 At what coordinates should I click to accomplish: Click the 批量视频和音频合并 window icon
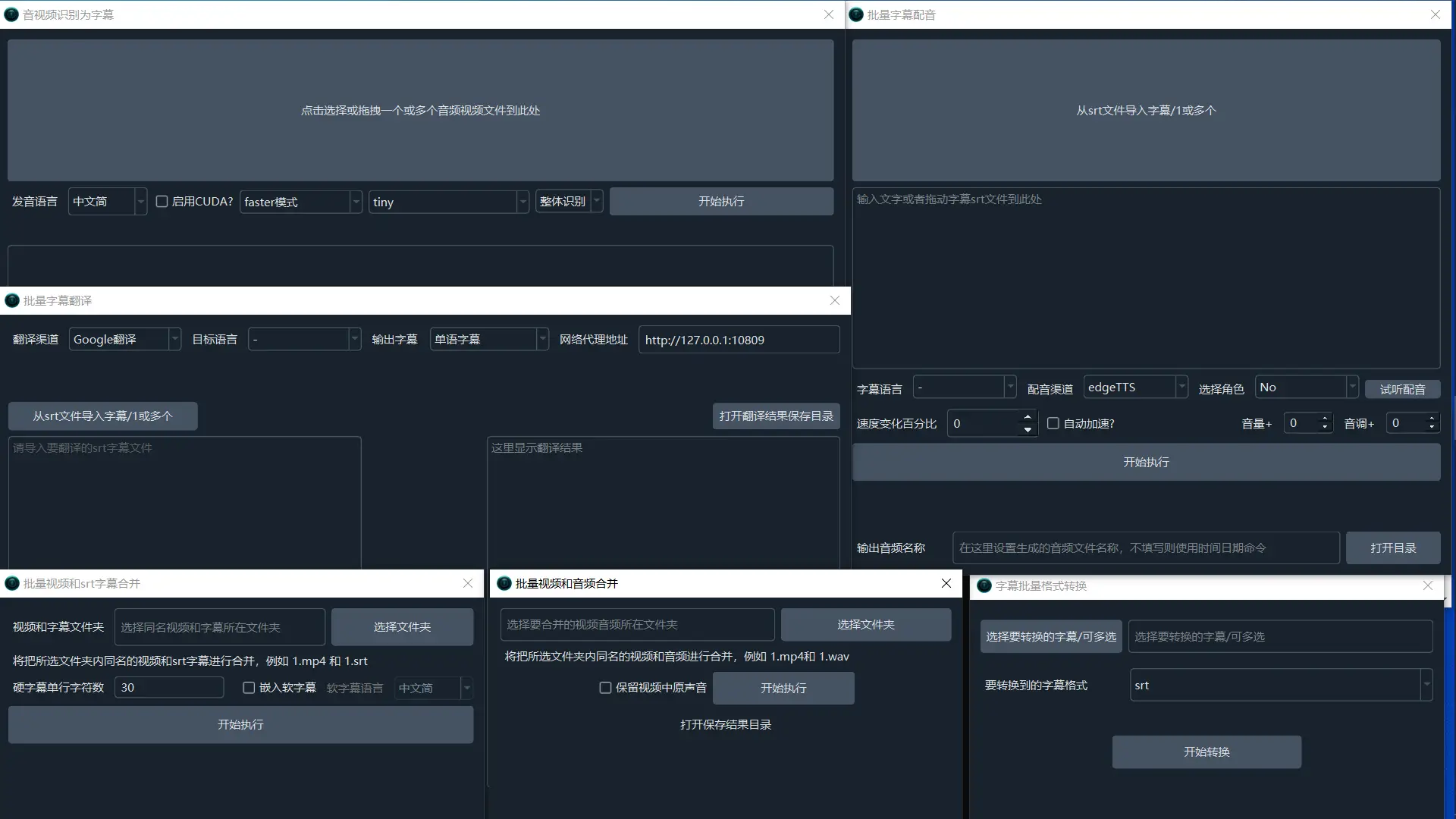pyautogui.click(x=504, y=583)
